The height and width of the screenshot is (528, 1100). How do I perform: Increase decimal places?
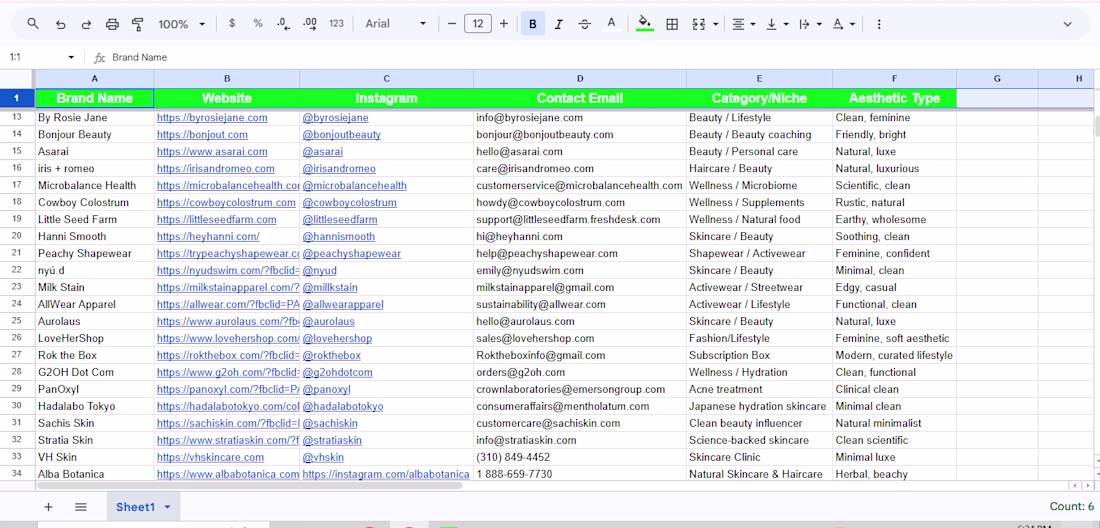[310, 24]
